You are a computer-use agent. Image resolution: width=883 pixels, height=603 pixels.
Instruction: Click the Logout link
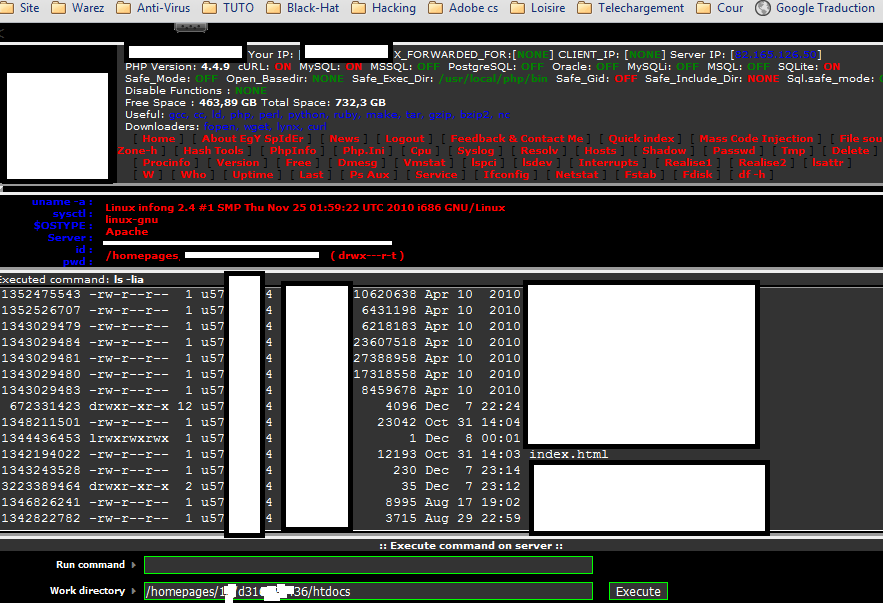click(405, 139)
